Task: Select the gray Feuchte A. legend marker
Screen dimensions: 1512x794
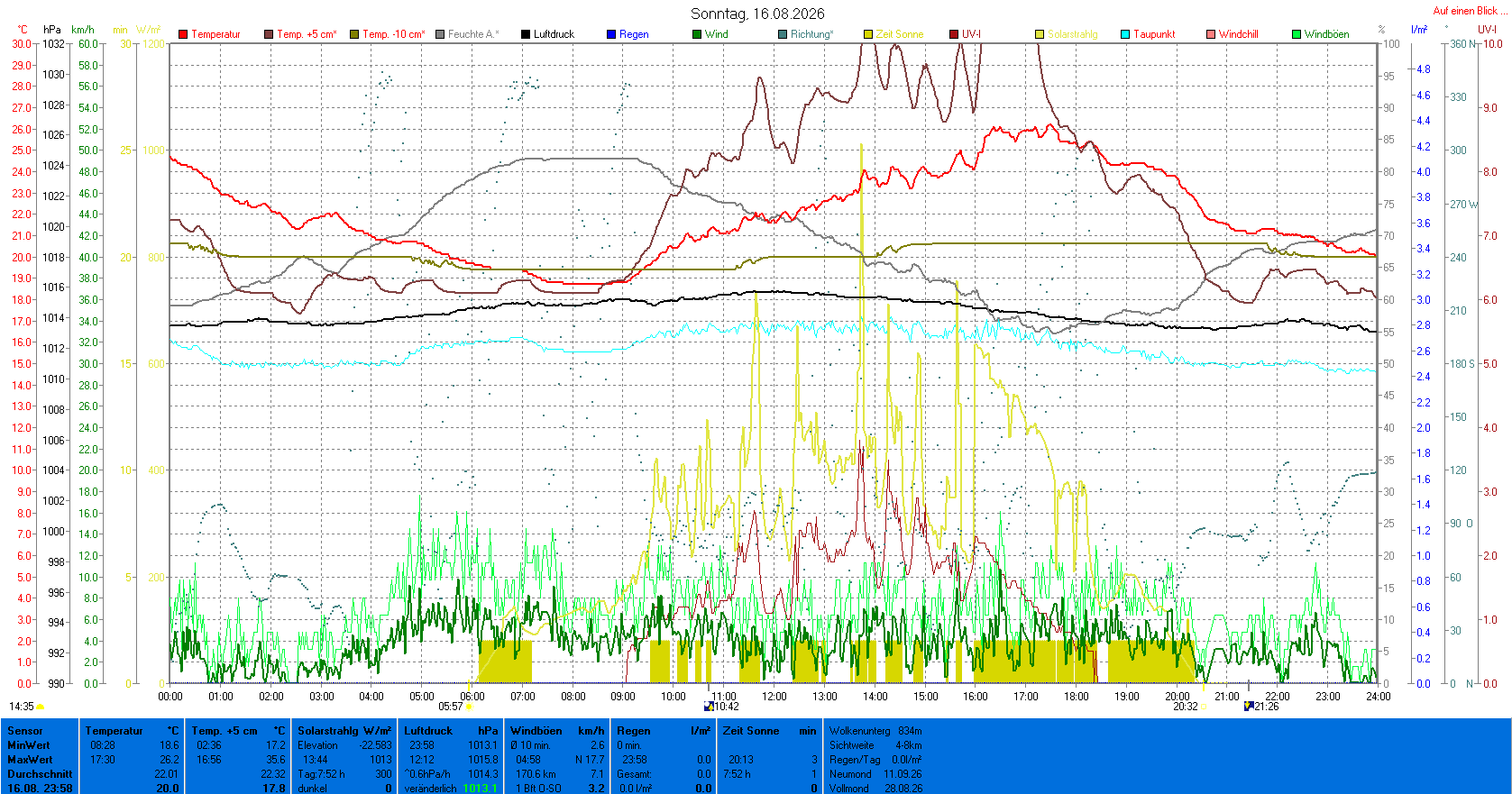Action: point(440,34)
